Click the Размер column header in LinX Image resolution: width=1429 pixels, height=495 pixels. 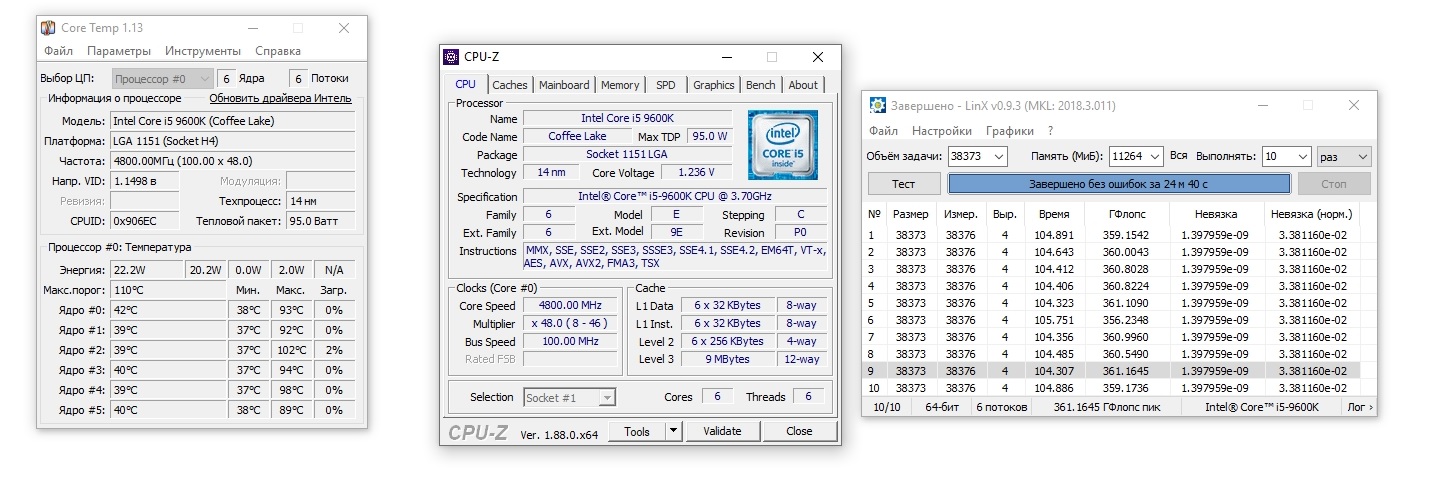[911, 214]
